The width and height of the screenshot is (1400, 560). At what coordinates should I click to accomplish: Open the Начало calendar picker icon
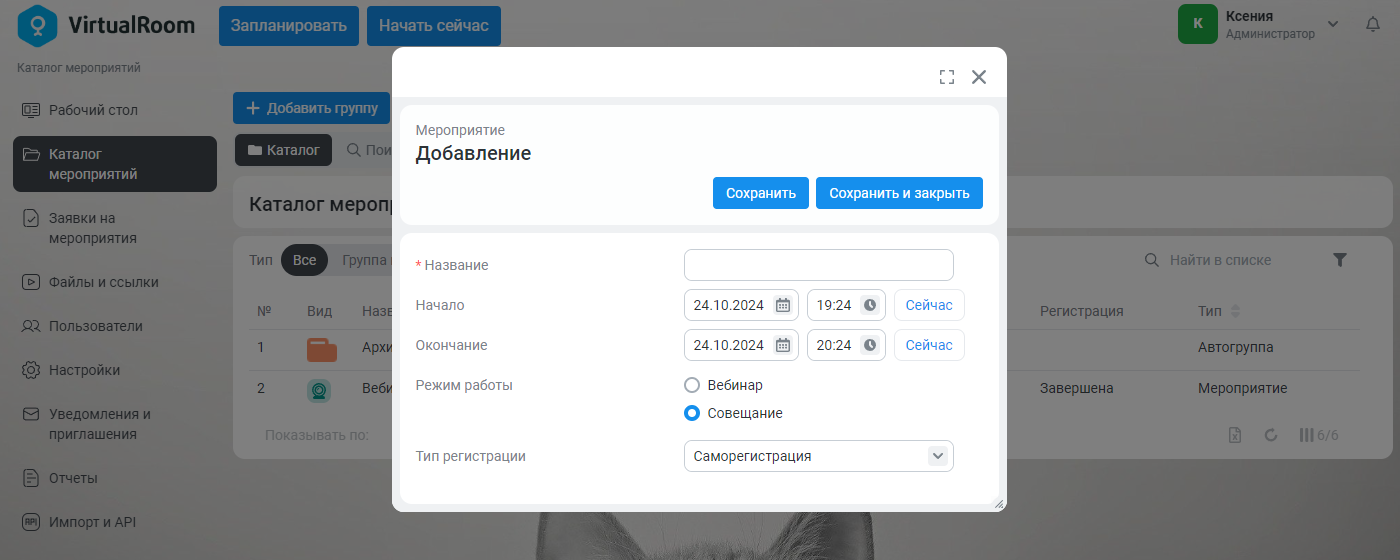783,305
